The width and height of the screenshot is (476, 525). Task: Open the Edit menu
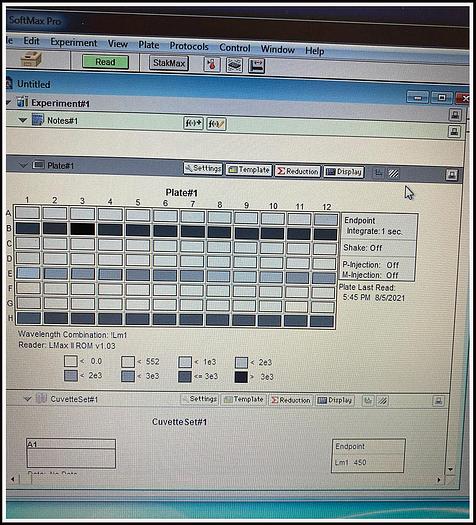pos(31,41)
